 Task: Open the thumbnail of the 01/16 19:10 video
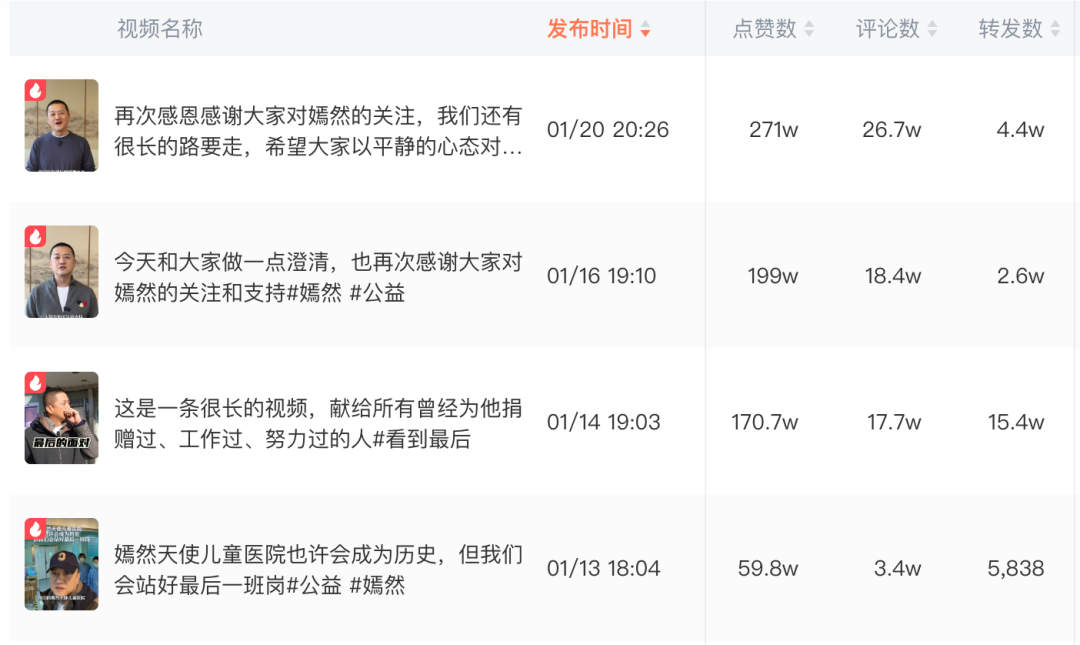click(x=62, y=272)
